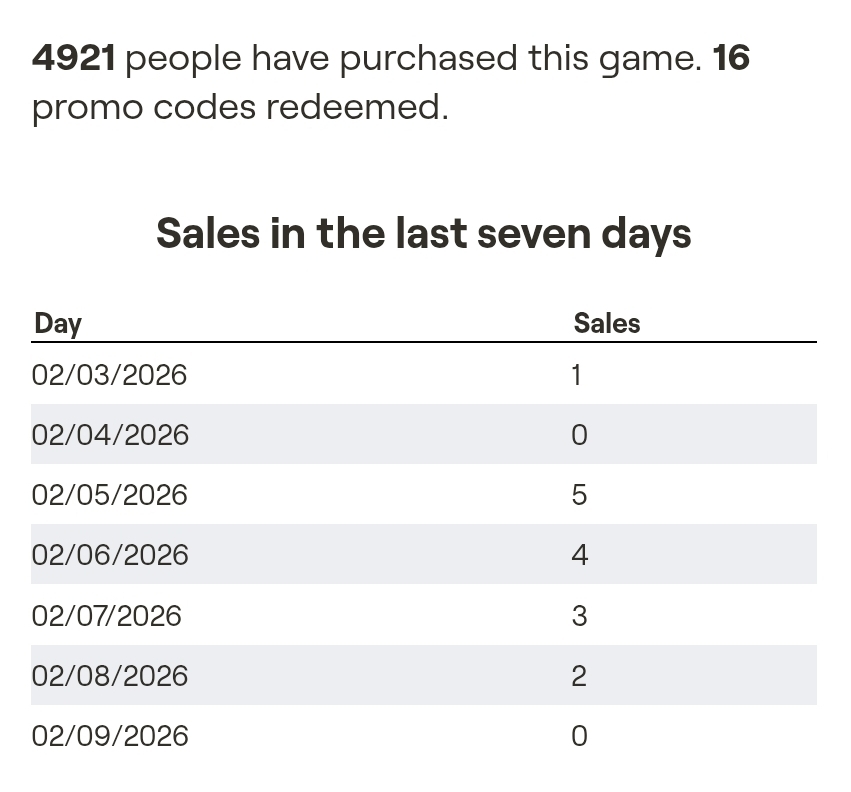
Task: Click the sales value 4 for 02/06/2026
Action: pyautogui.click(x=579, y=555)
